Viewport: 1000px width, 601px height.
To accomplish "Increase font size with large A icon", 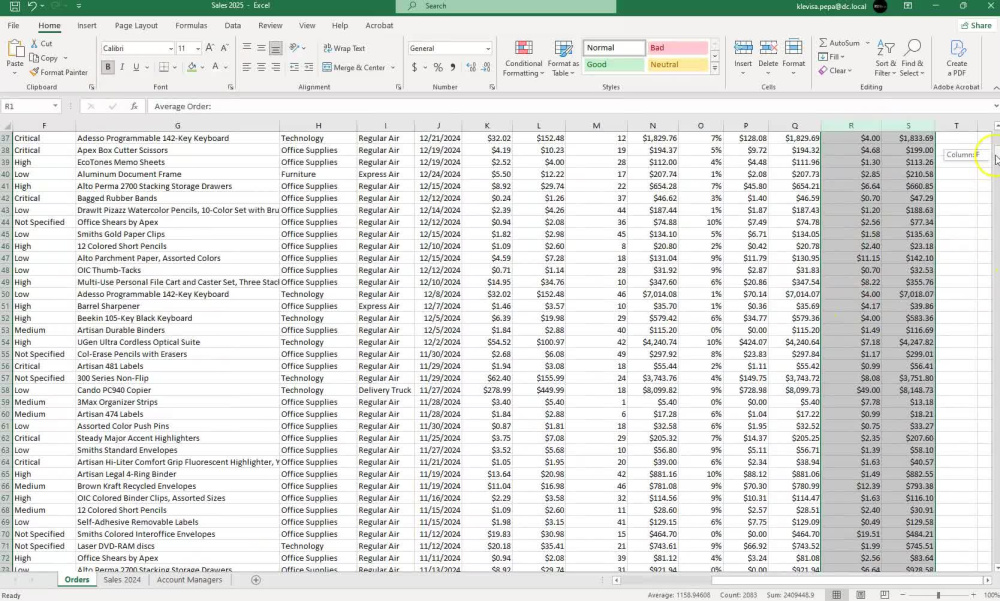I will click(210, 48).
